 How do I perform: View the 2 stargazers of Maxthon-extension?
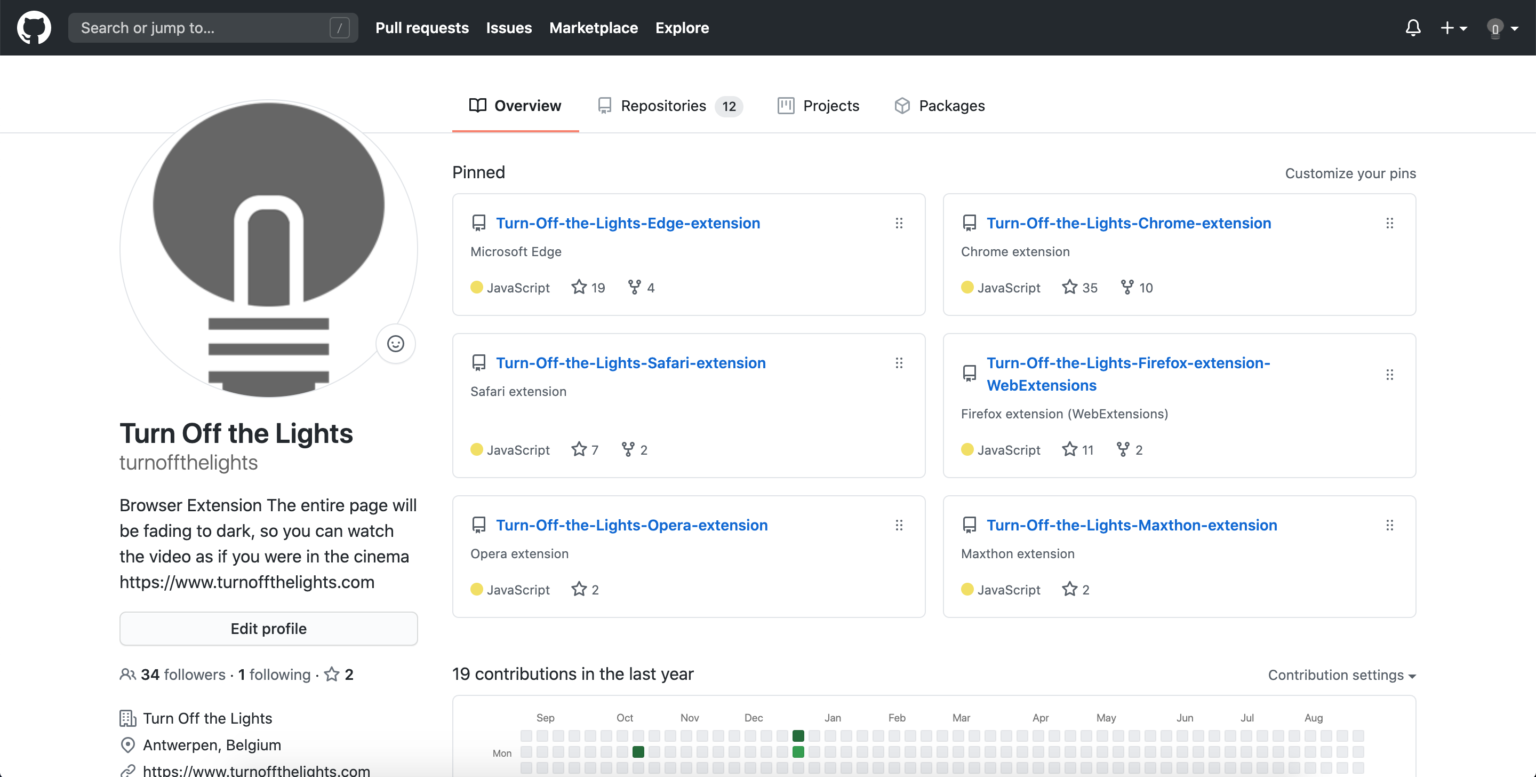pyautogui.click(x=1076, y=590)
